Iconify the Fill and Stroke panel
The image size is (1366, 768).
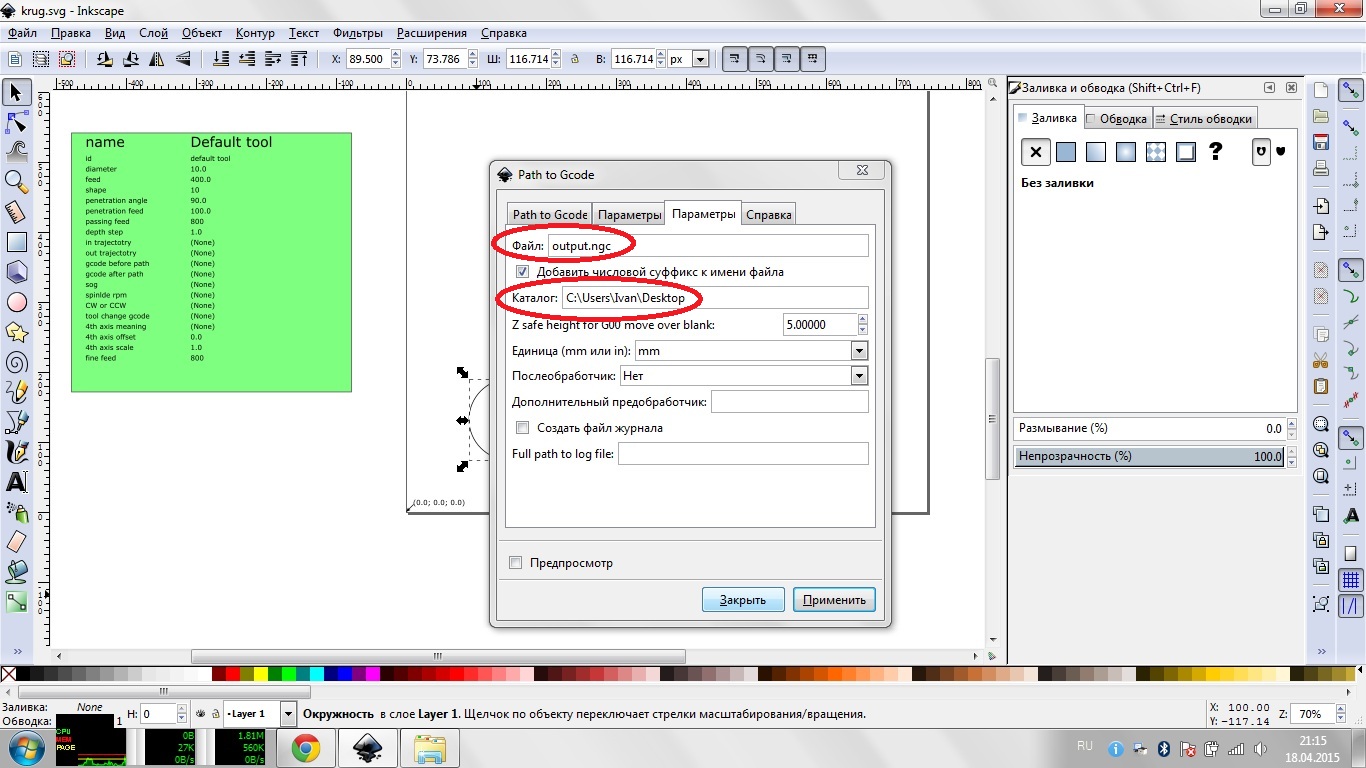click(x=1269, y=88)
